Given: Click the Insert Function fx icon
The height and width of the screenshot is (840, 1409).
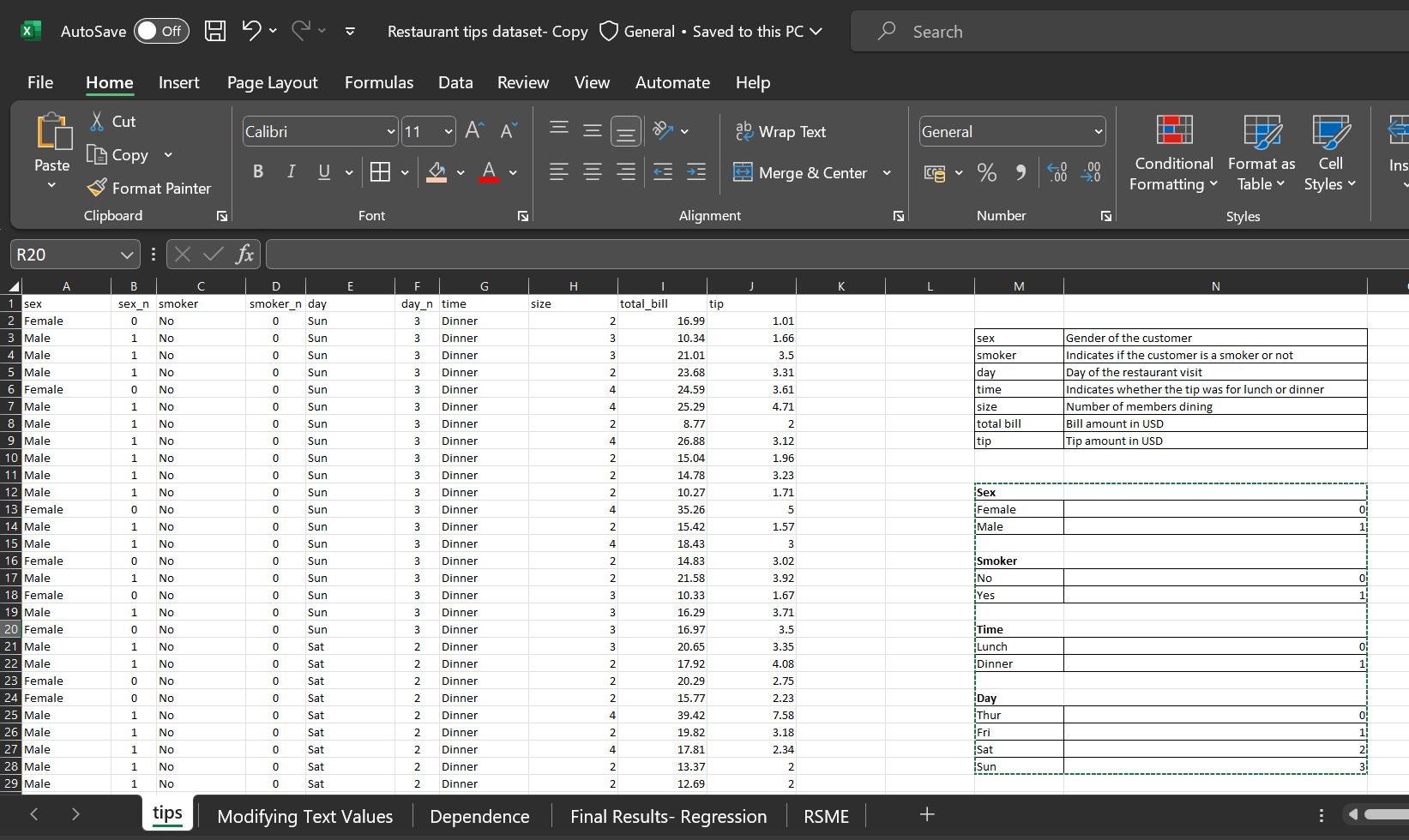Looking at the screenshot, I should [244, 255].
